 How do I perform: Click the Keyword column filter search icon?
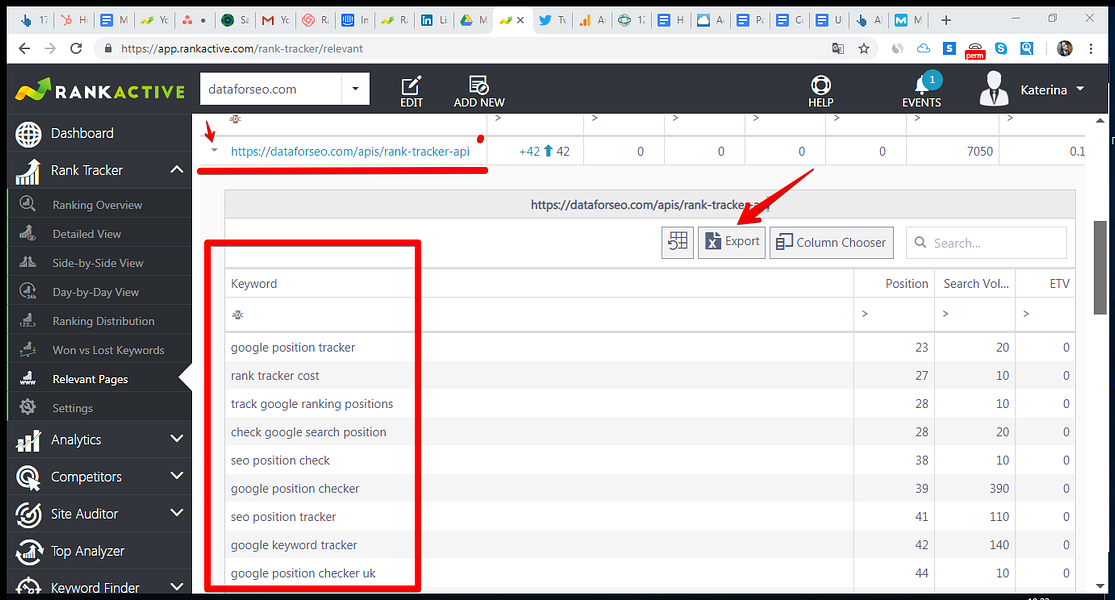pyautogui.click(x=238, y=314)
